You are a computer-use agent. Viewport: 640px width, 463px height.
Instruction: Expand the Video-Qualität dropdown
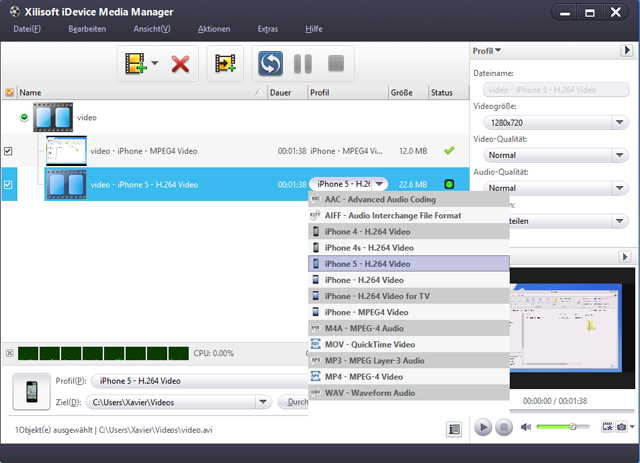pyautogui.click(x=557, y=155)
